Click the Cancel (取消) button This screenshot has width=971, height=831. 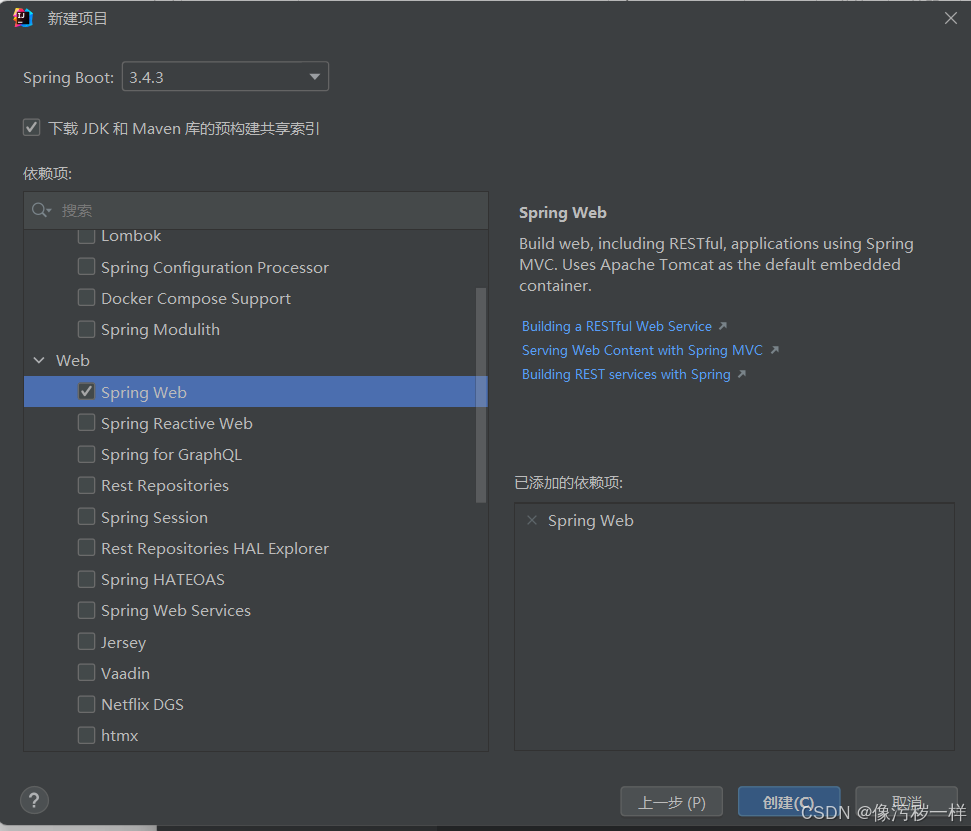(906, 803)
